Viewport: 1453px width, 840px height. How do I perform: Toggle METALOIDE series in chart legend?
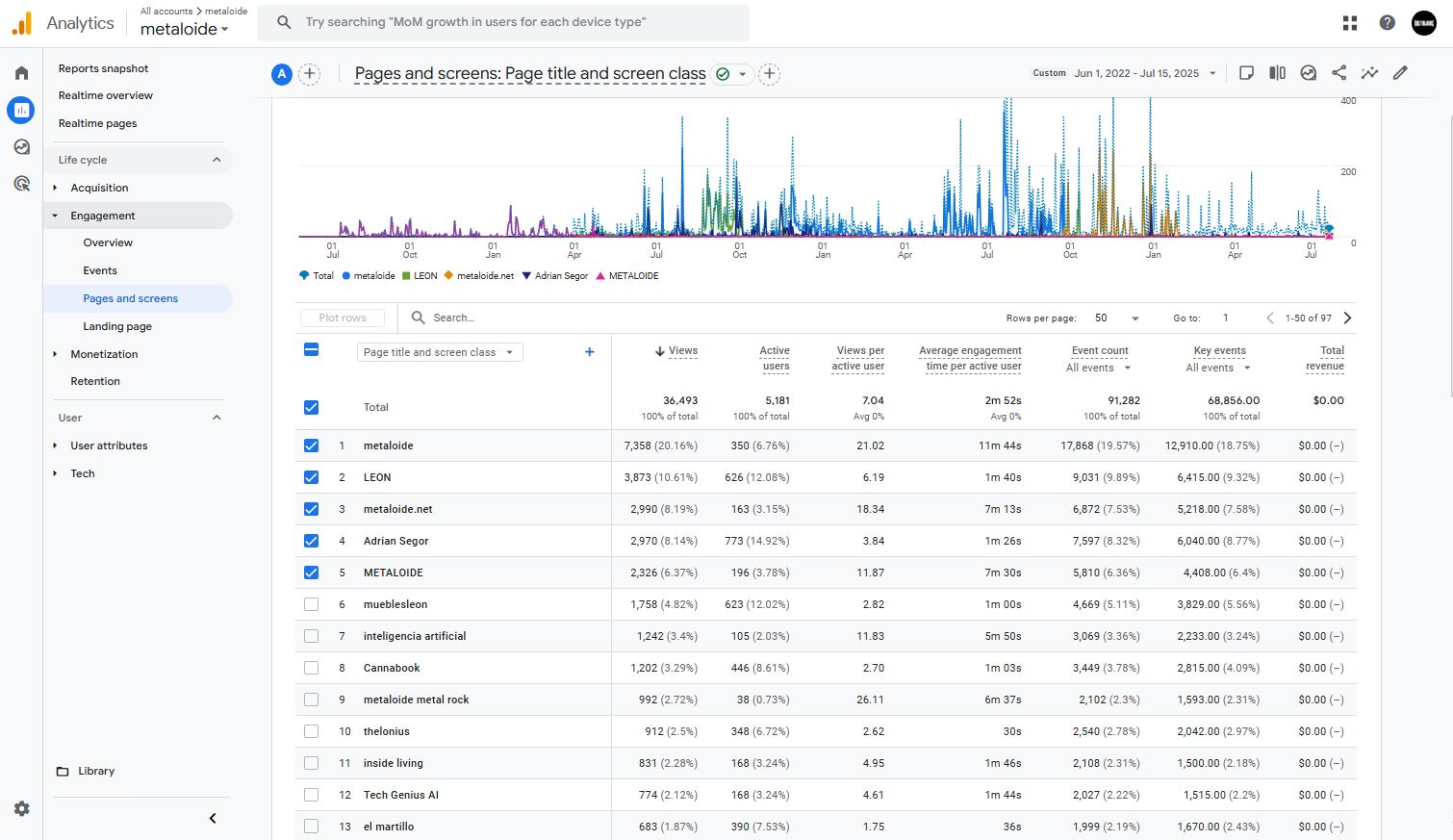[627, 276]
